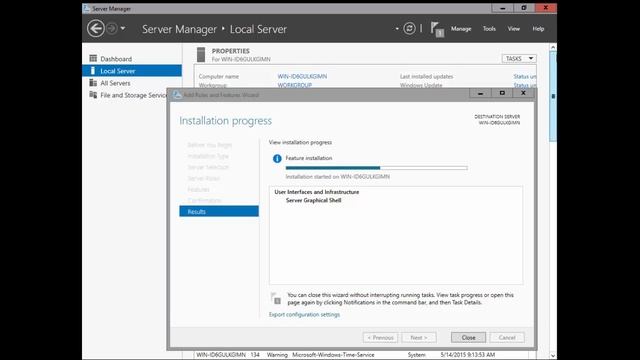
Task: Close the Add Roles and Features Wizard window
Action: (523, 93)
